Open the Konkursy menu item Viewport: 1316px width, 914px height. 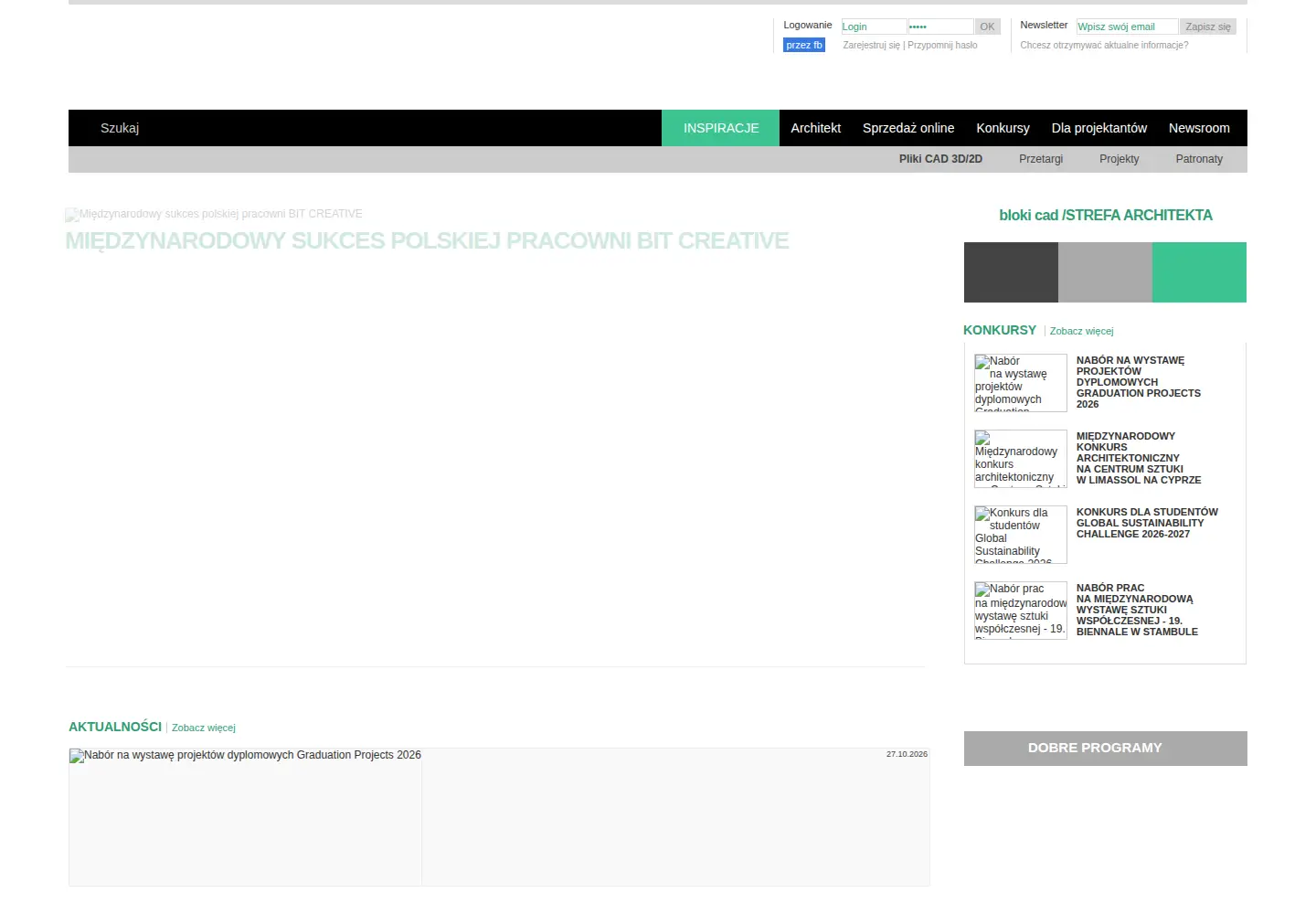[x=1003, y=128]
